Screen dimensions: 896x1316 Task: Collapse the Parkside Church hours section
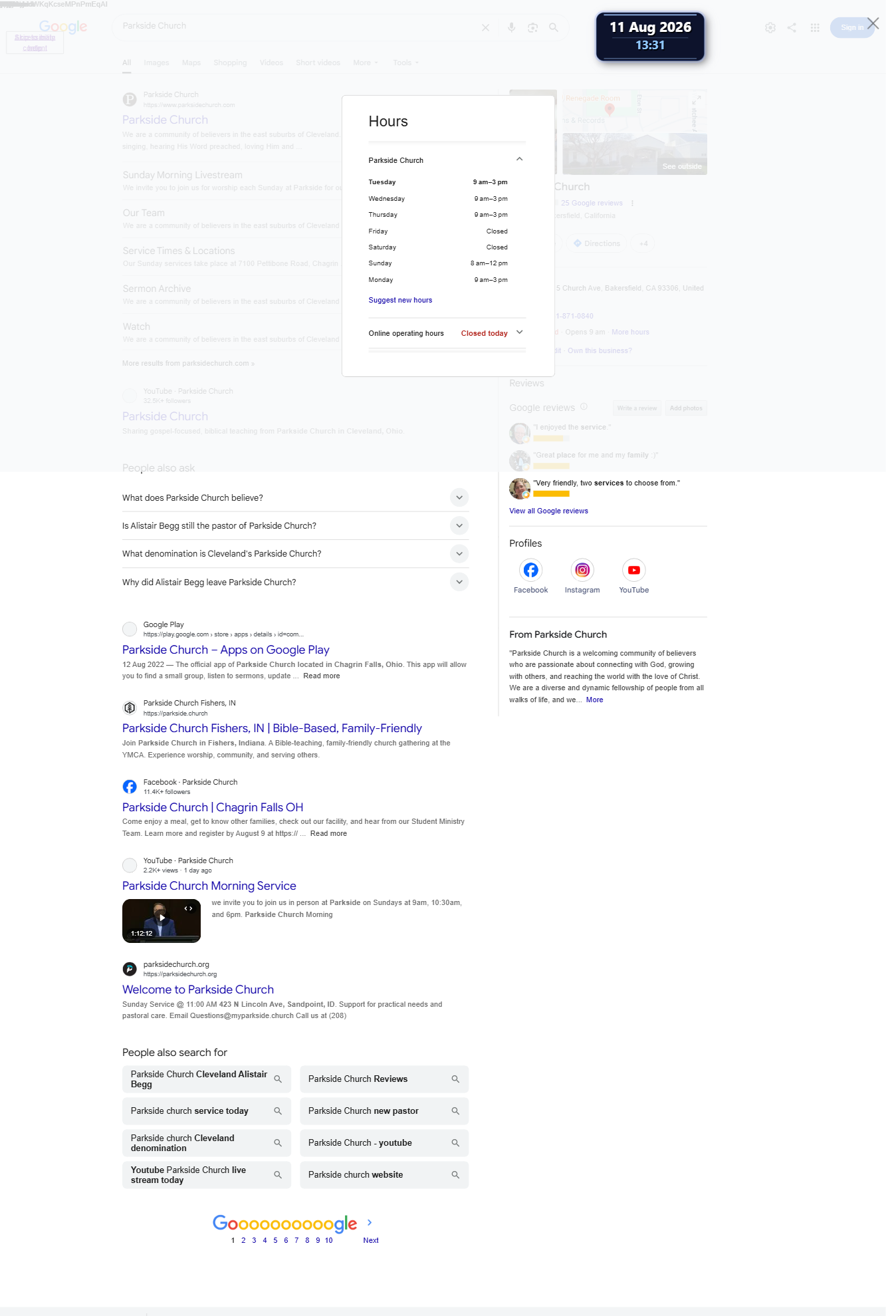click(x=520, y=159)
